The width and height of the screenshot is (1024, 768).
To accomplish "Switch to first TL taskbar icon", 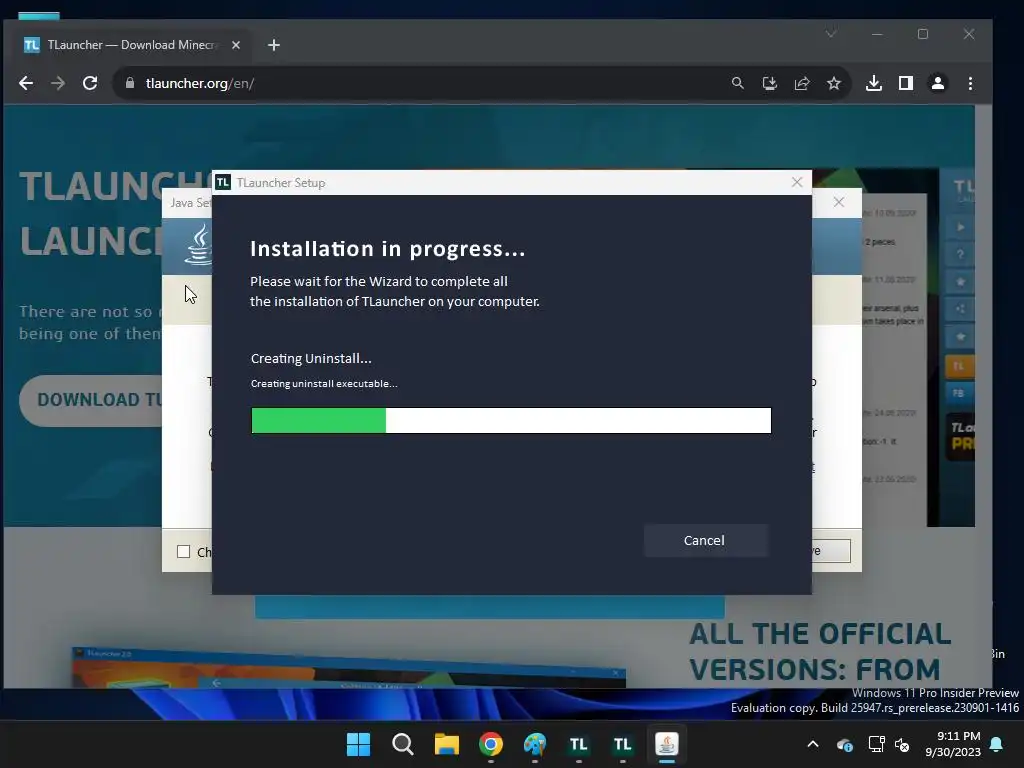I will [579, 744].
